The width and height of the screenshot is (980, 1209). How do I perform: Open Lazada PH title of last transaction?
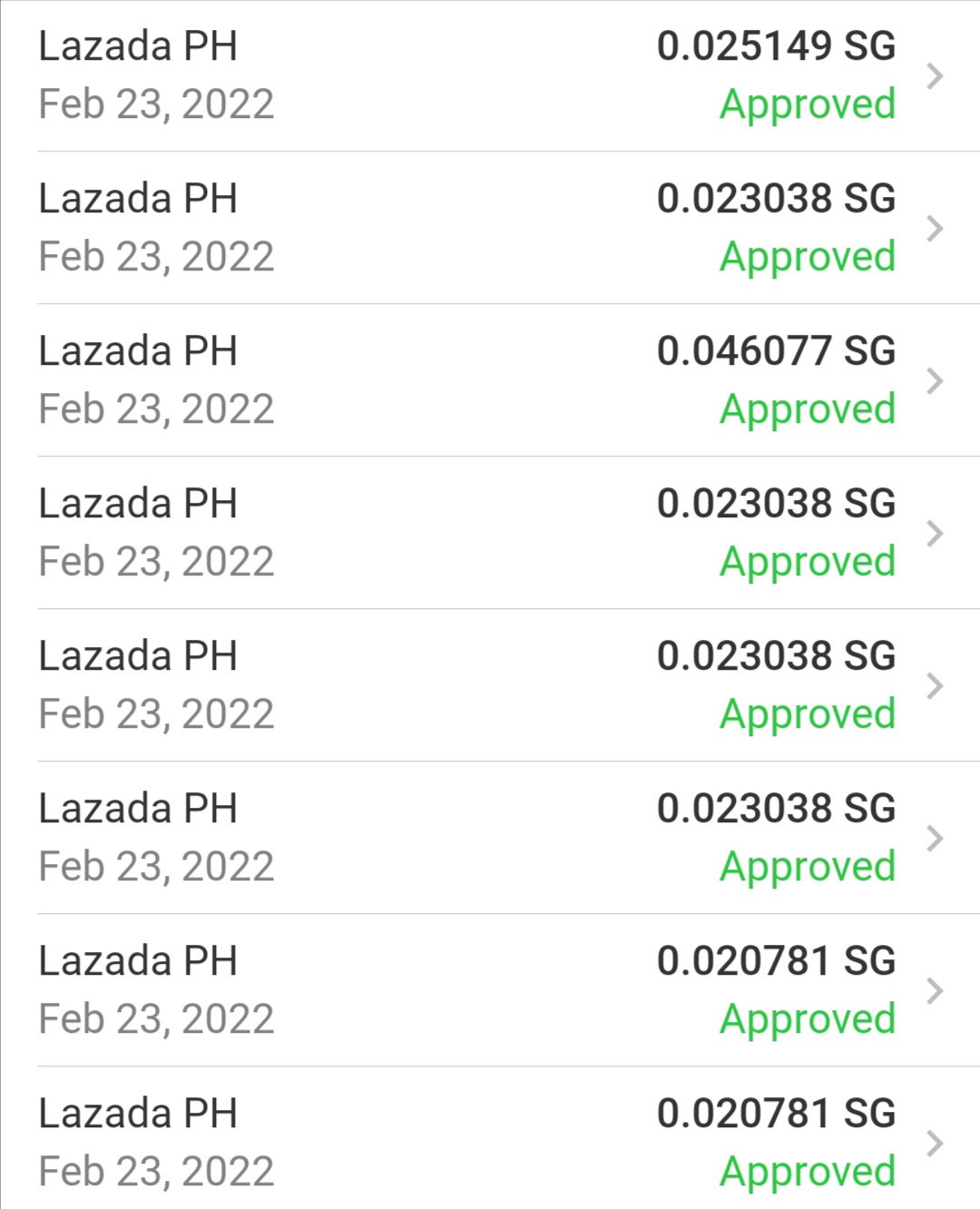(138, 1114)
